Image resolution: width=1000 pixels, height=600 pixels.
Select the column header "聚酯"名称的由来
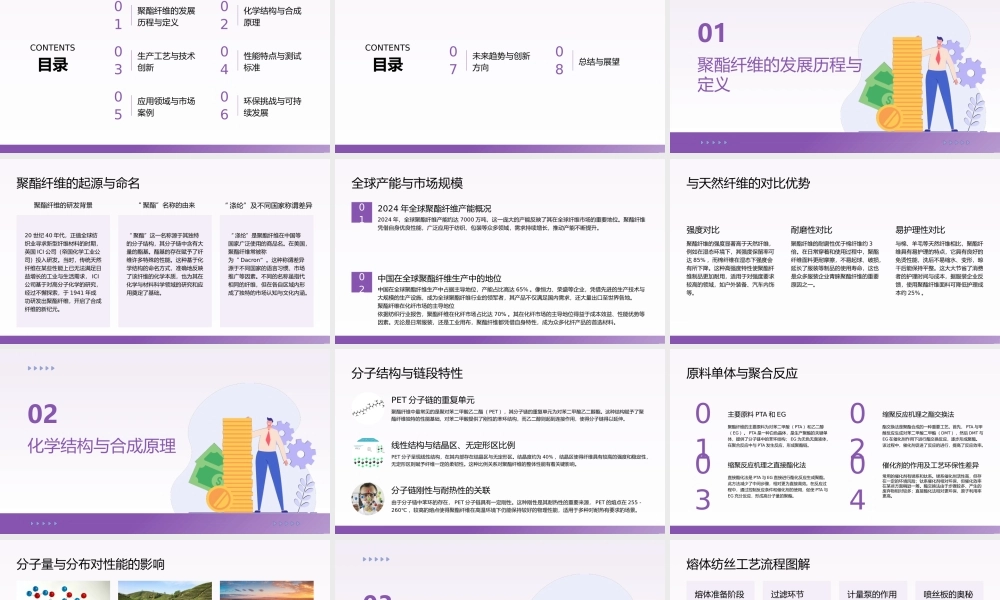pos(166,205)
